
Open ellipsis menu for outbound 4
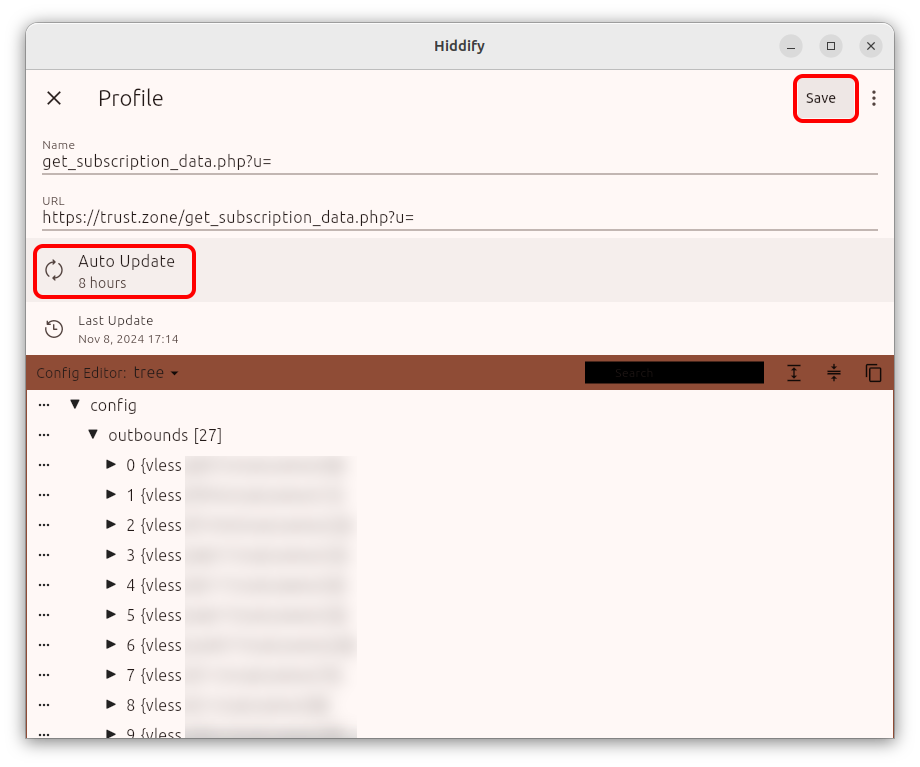coord(44,585)
